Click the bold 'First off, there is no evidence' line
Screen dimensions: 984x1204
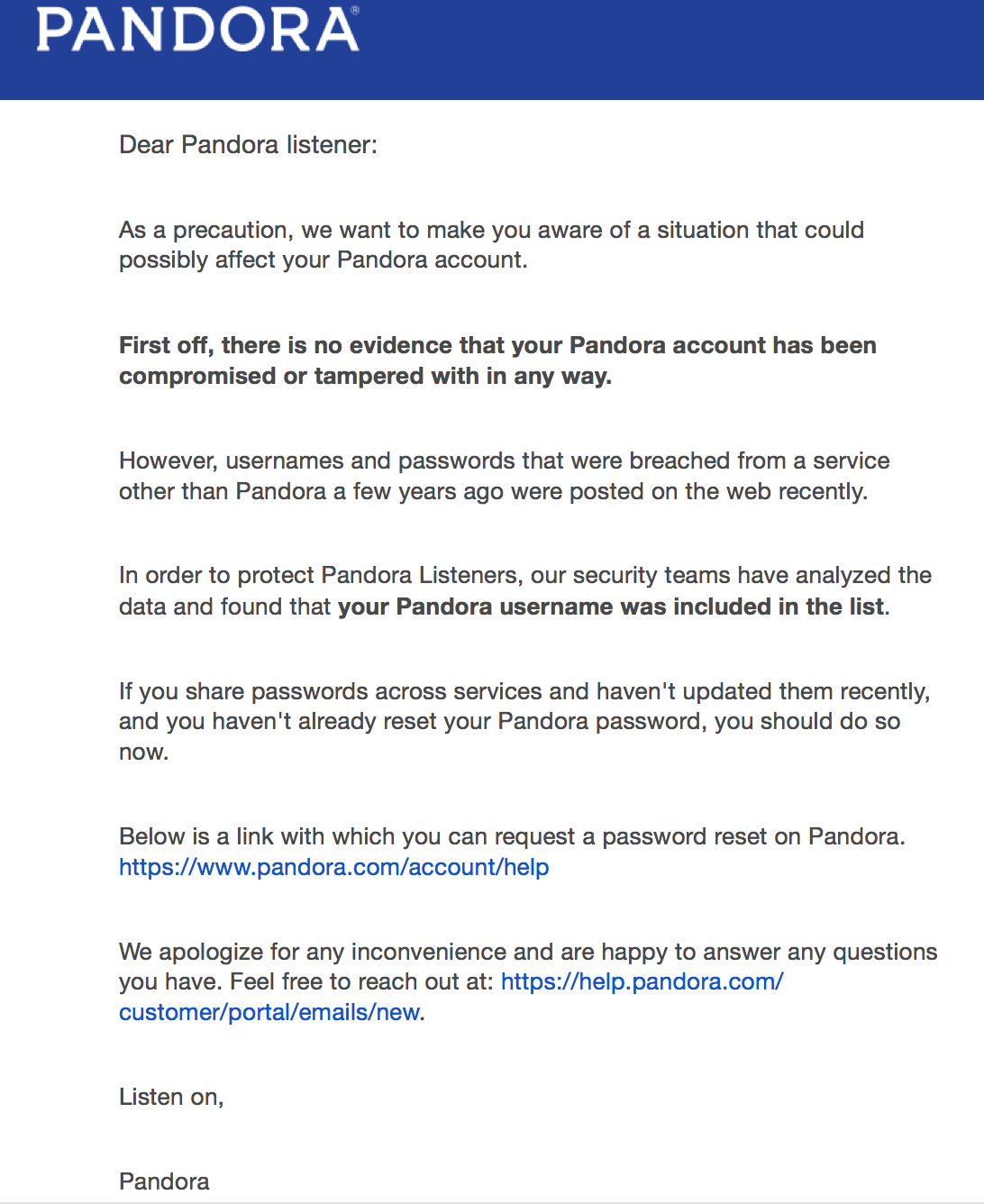pos(497,345)
